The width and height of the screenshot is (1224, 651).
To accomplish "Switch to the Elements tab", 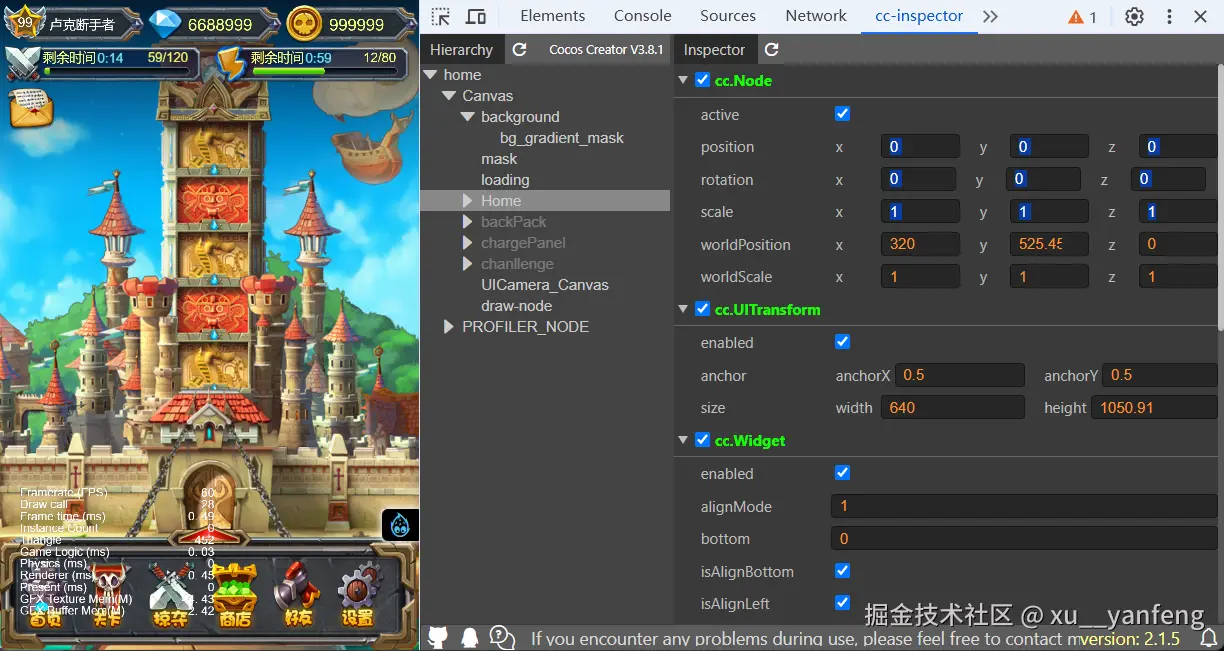I will coord(553,16).
